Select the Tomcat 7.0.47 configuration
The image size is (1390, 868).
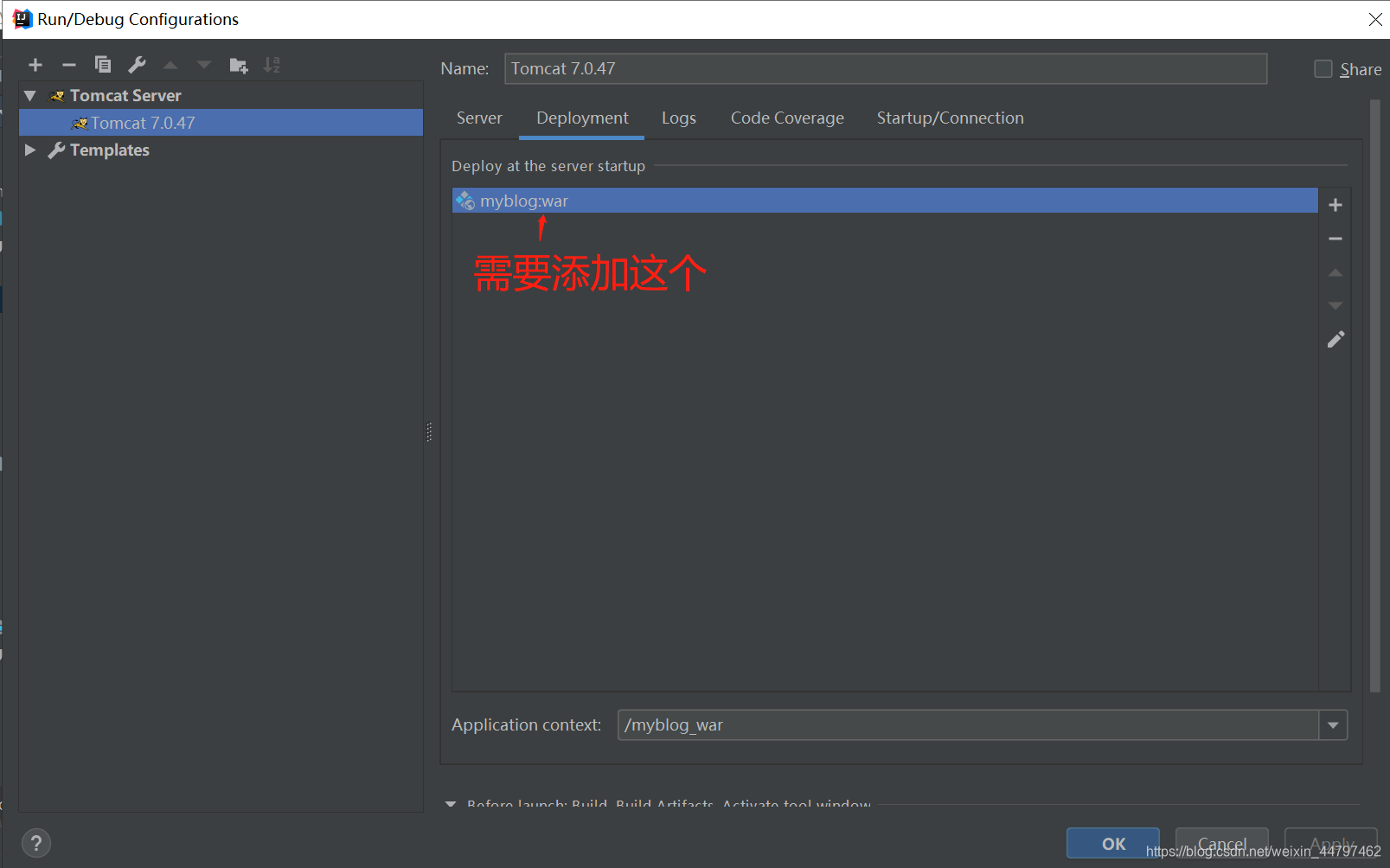[x=221, y=123]
